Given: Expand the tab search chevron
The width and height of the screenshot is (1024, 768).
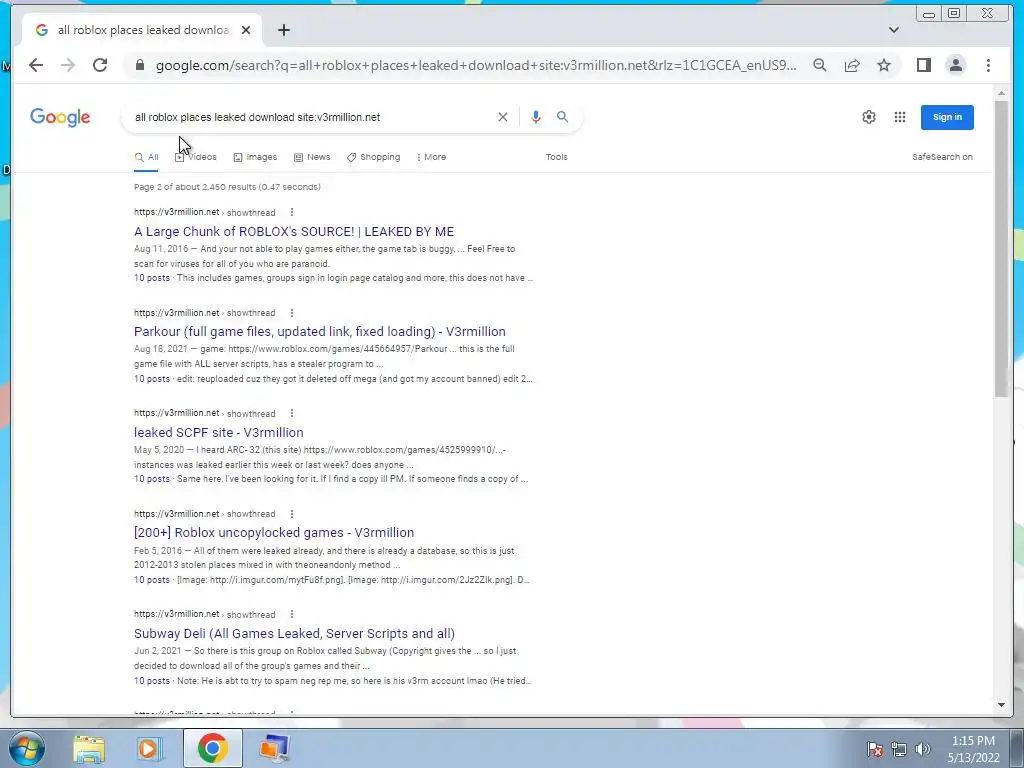Looking at the screenshot, I should pyautogui.click(x=893, y=30).
